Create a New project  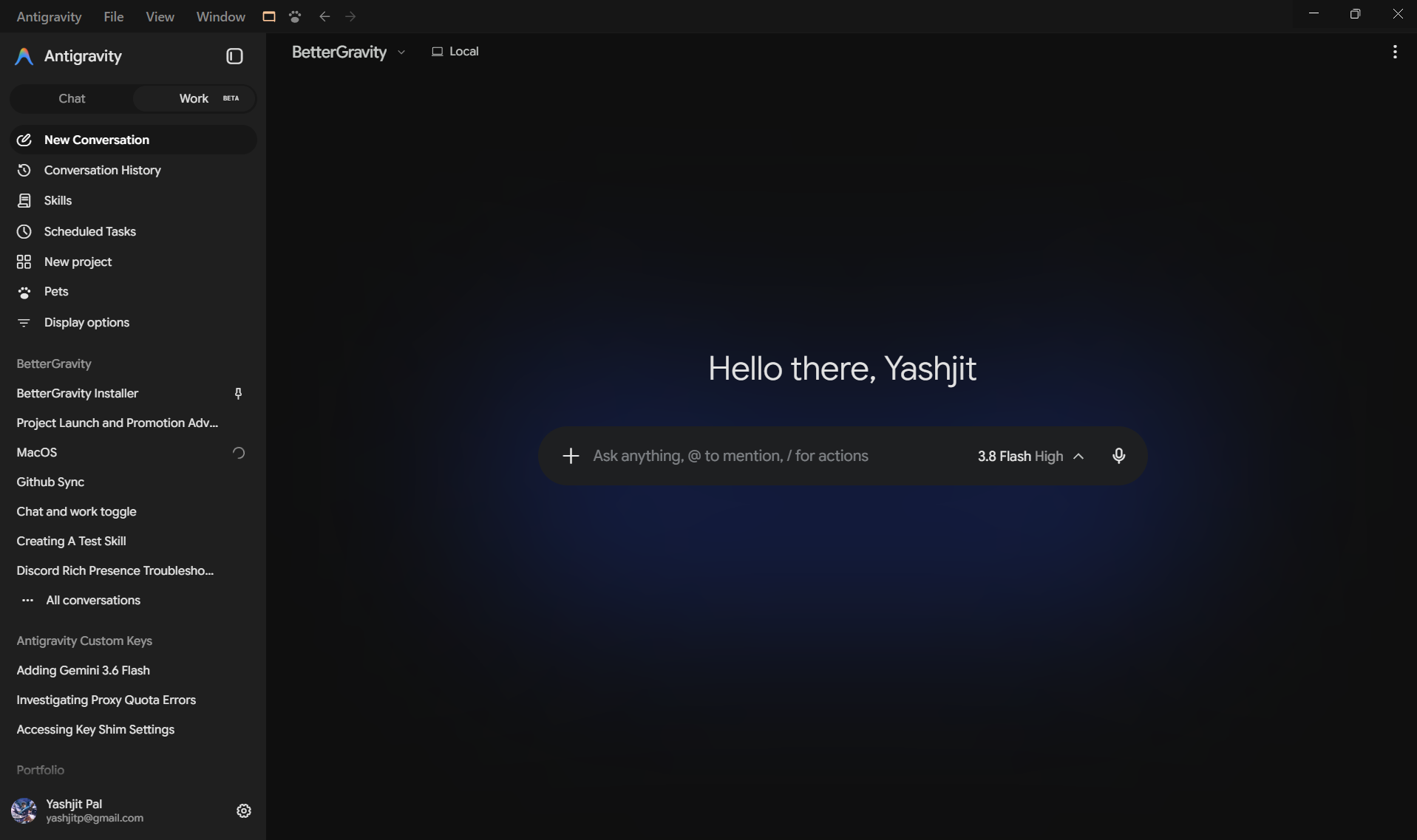pyautogui.click(x=133, y=262)
